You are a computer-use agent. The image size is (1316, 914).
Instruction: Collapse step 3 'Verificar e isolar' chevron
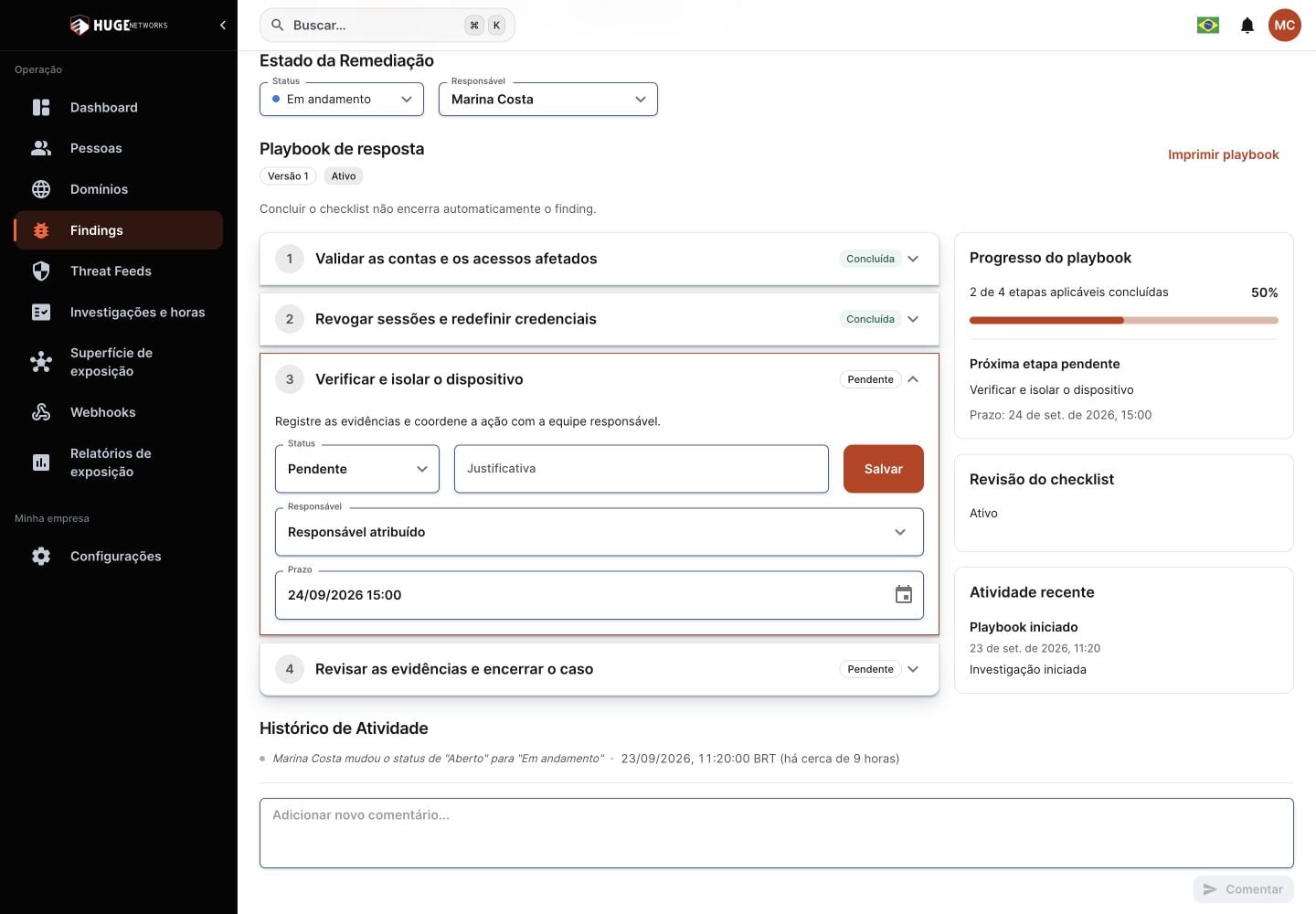coord(913,379)
